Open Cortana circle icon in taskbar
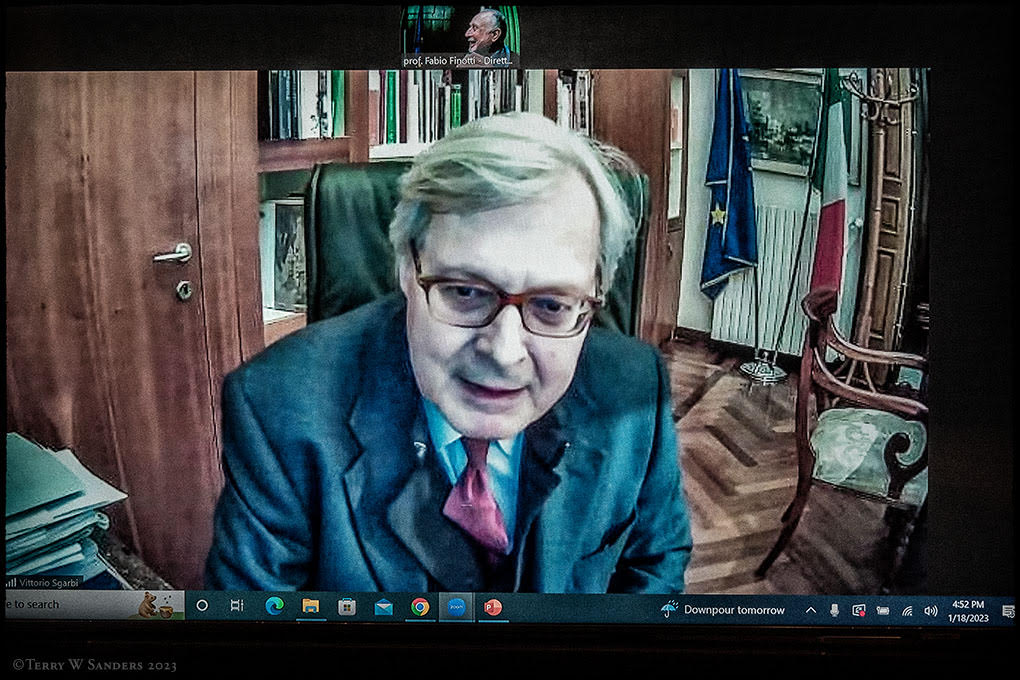This screenshot has height=680, width=1020. pos(202,606)
